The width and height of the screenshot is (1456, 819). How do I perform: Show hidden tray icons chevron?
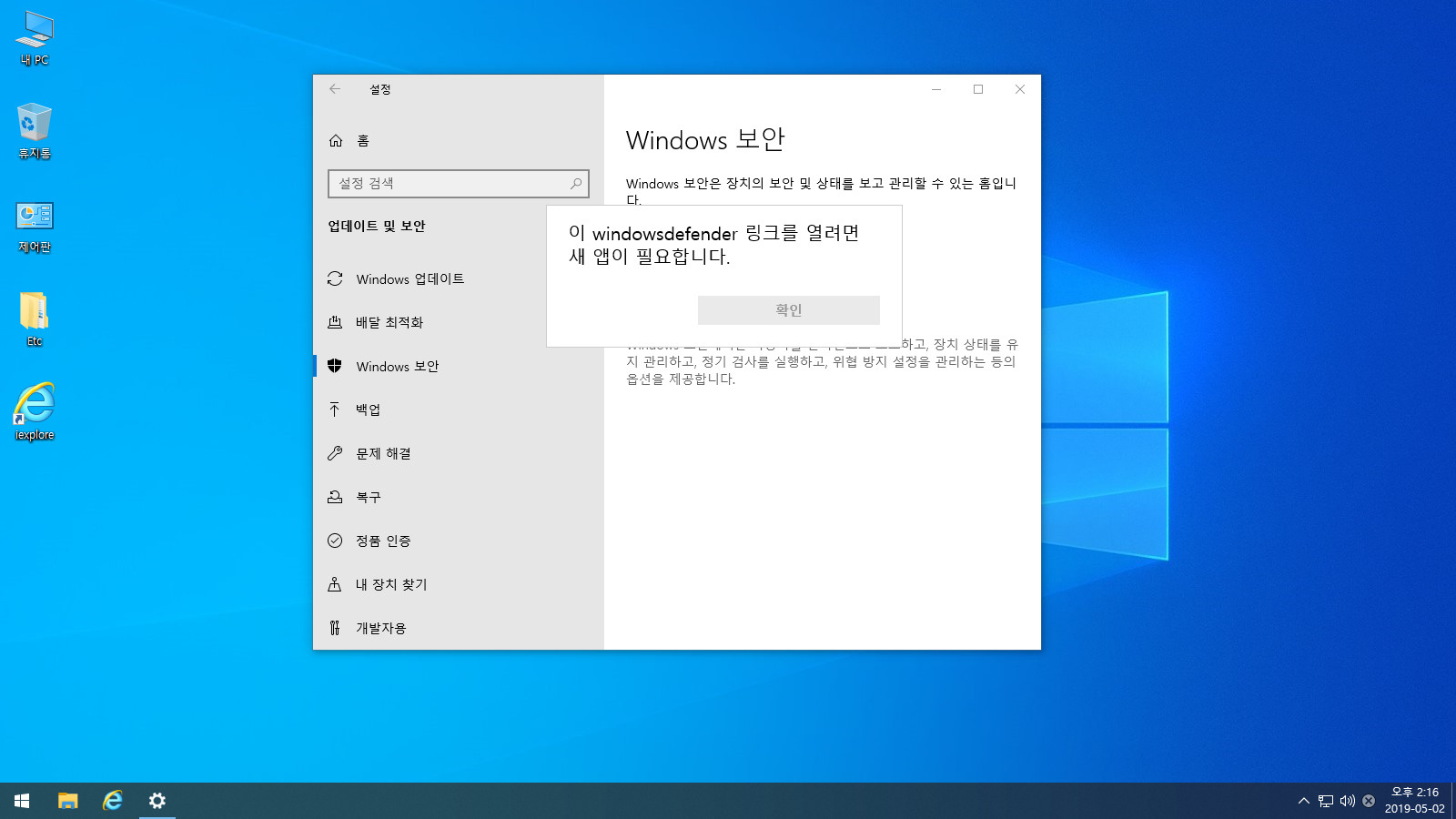(x=1304, y=801)
